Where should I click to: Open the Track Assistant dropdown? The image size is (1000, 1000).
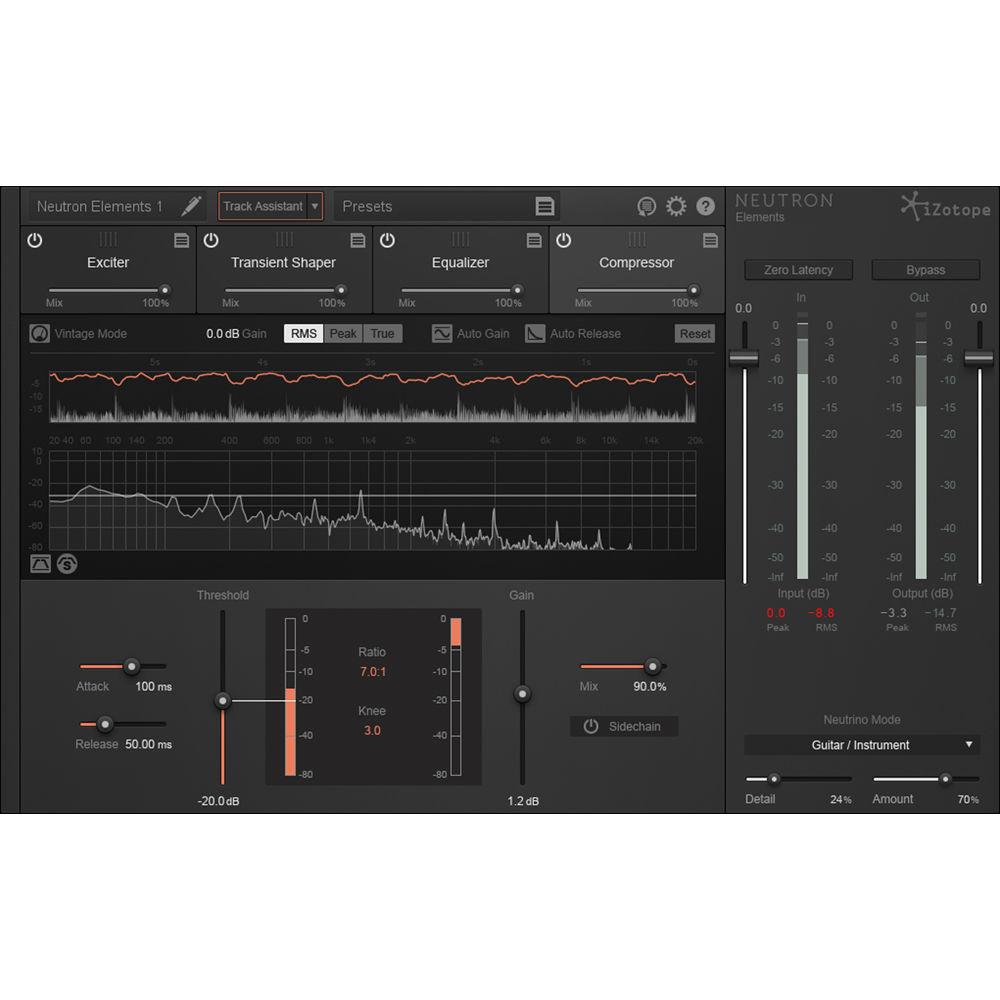click(x=316, y=206)
